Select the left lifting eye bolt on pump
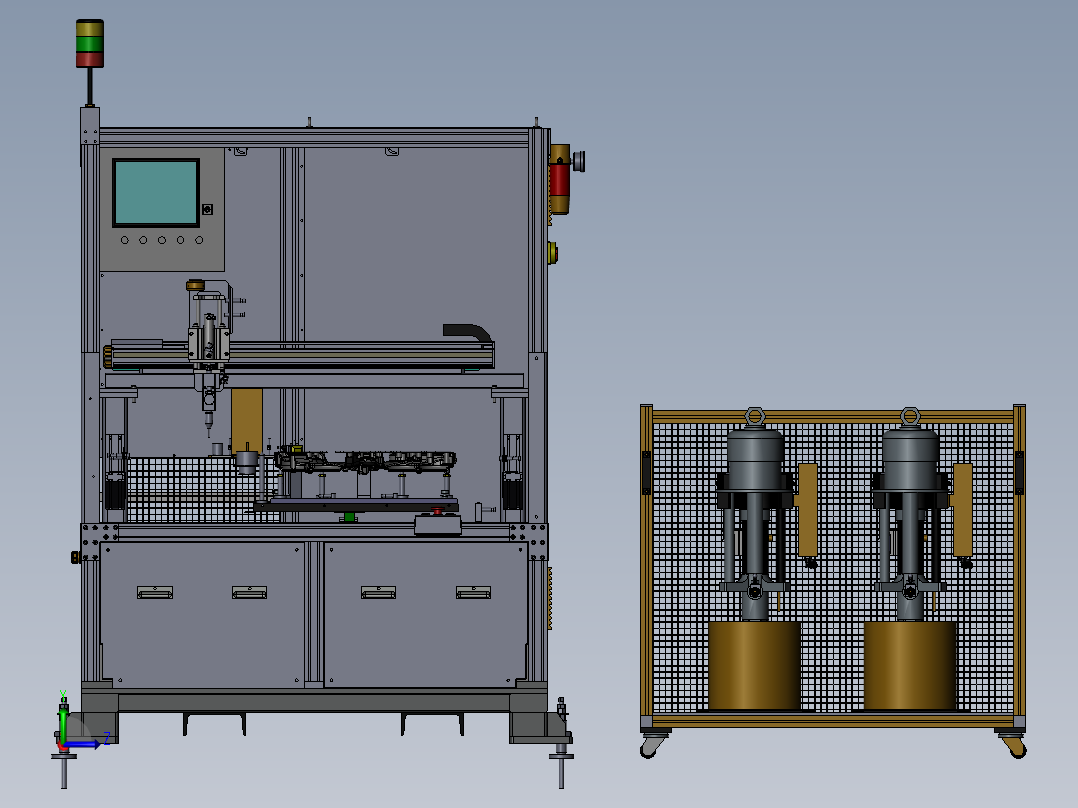 tap(755, 417)
